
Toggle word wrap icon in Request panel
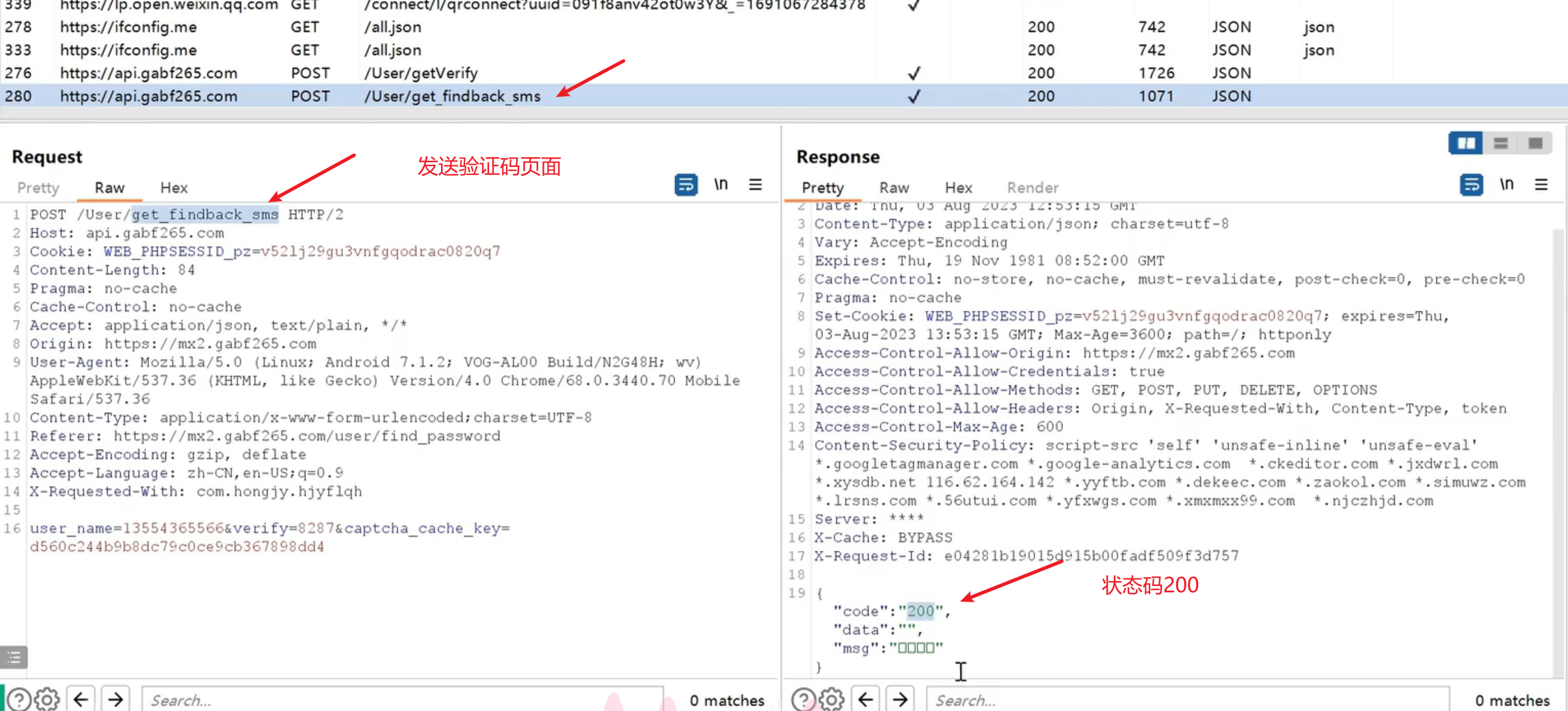pyautogui.click(x=686, y=185)
